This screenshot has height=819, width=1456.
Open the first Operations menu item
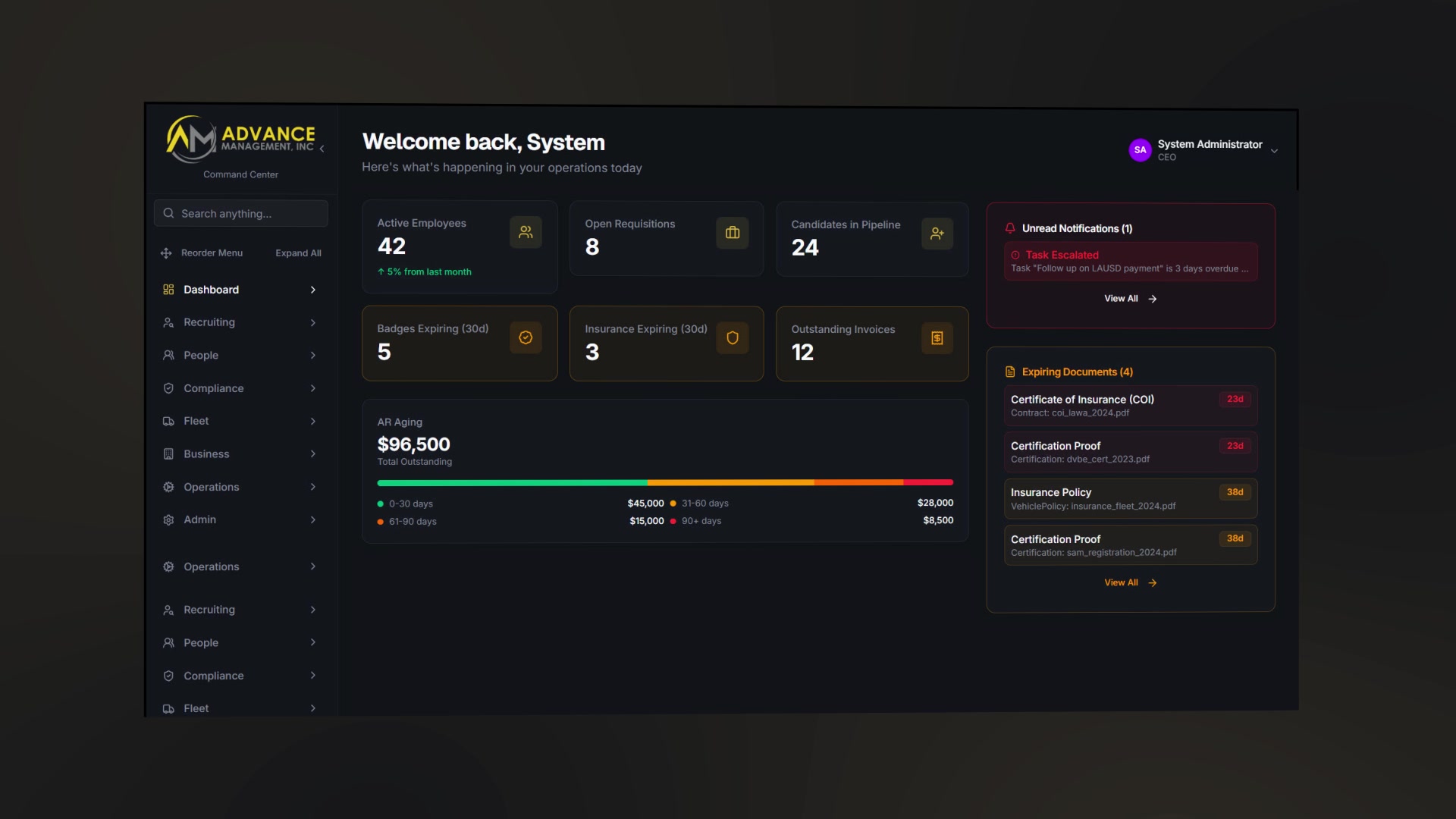240,487
